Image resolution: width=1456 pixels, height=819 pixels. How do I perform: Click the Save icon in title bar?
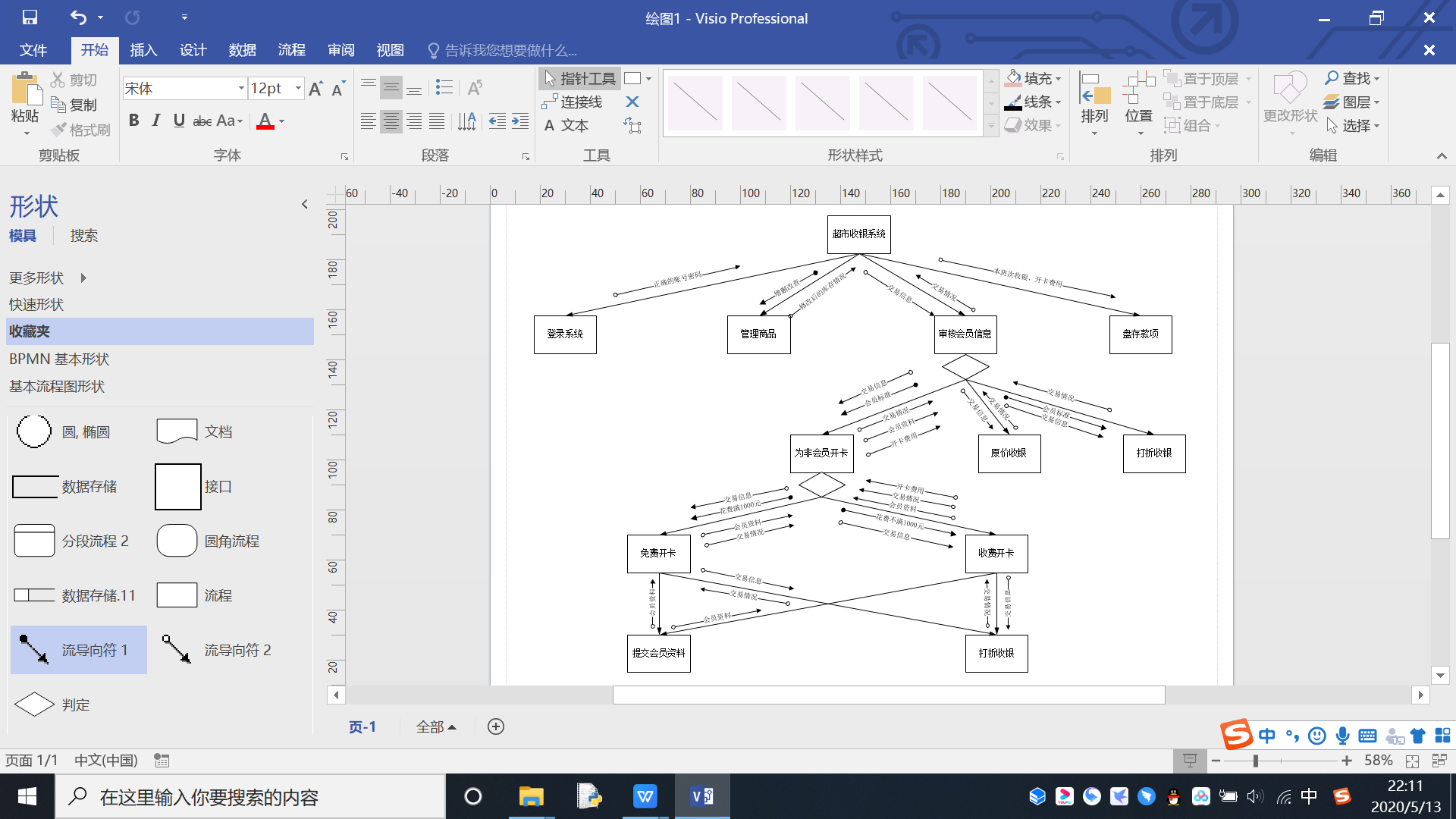pyautogui.click(x=30, y=17)
